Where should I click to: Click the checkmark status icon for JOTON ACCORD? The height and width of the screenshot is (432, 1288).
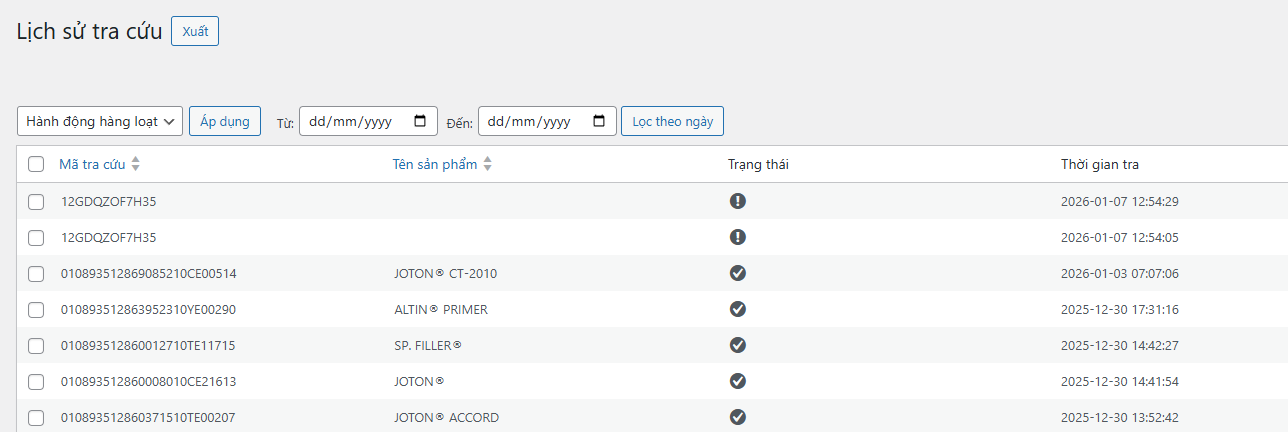(738, 417)
